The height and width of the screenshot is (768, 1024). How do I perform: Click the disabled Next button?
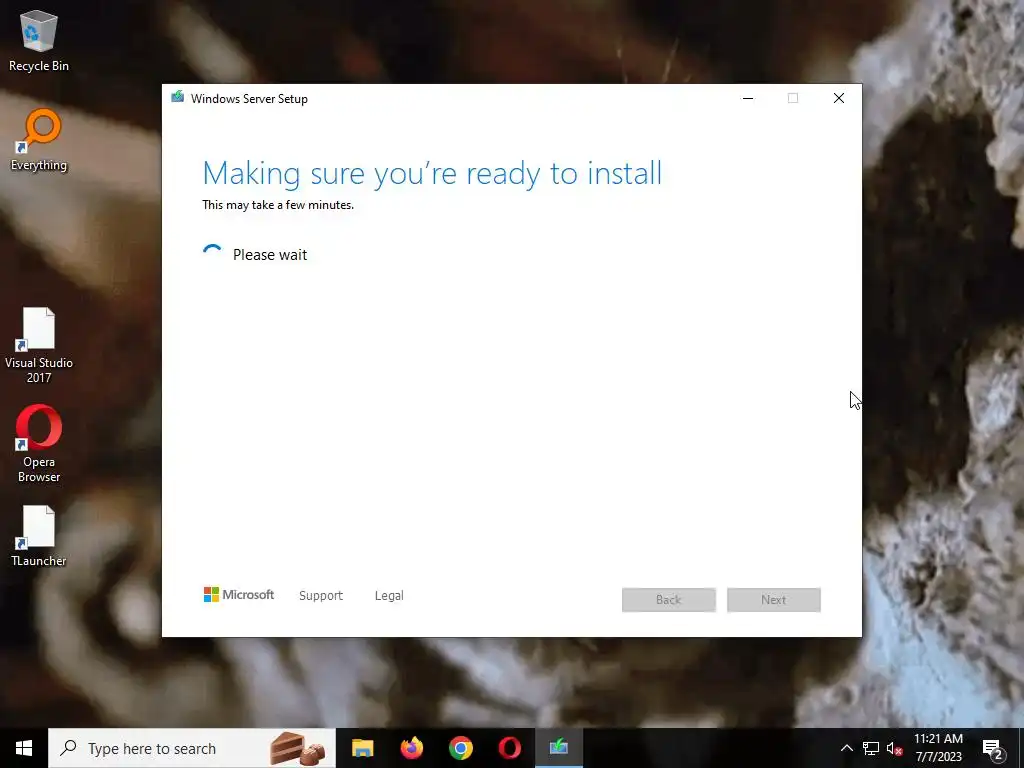coord(774,600)
